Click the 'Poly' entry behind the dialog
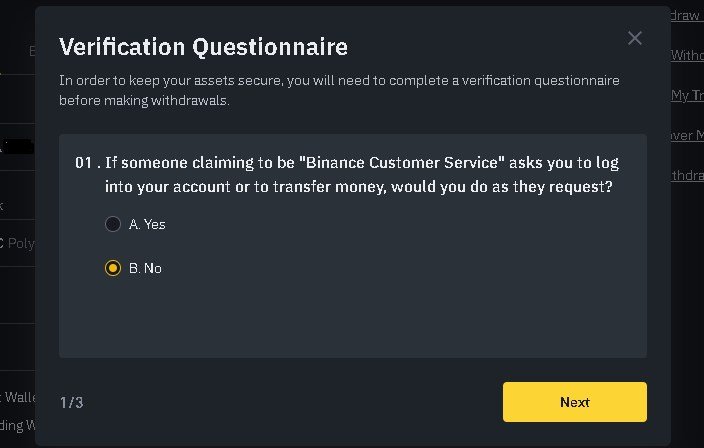Screen dimensions: 704x448 tap(20, 243)
